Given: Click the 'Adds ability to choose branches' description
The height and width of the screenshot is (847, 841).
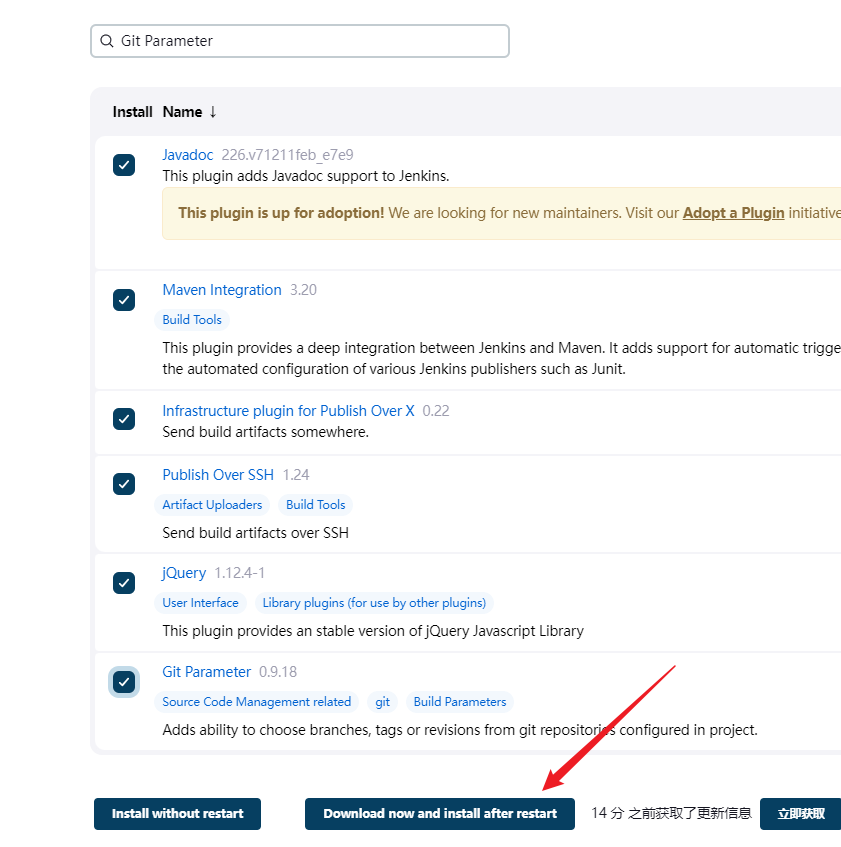Looking at the screenshot, I should tap(460, 730).
